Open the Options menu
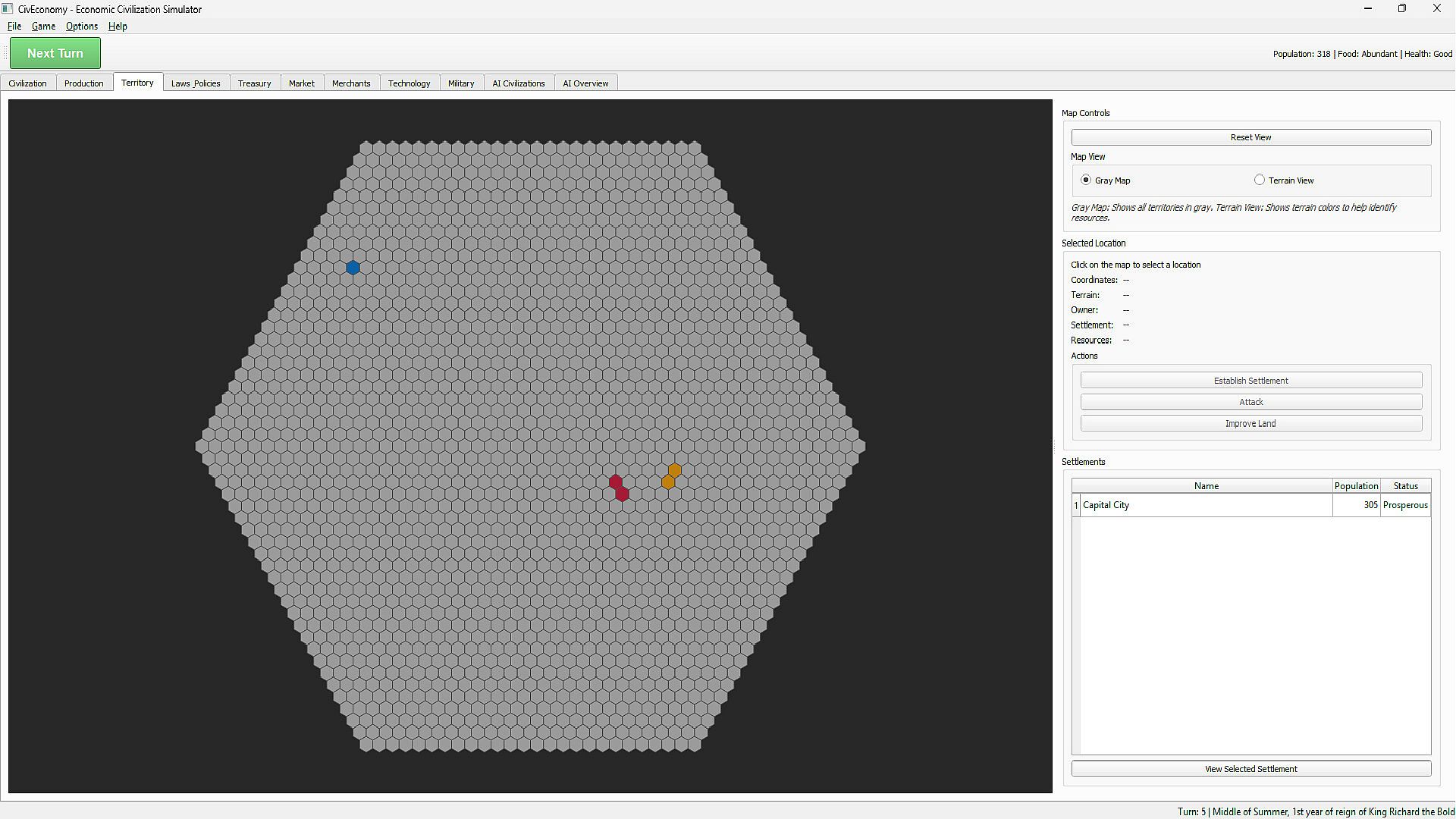1456x819 pixels. pyautogui.click(x=81, y=27)
